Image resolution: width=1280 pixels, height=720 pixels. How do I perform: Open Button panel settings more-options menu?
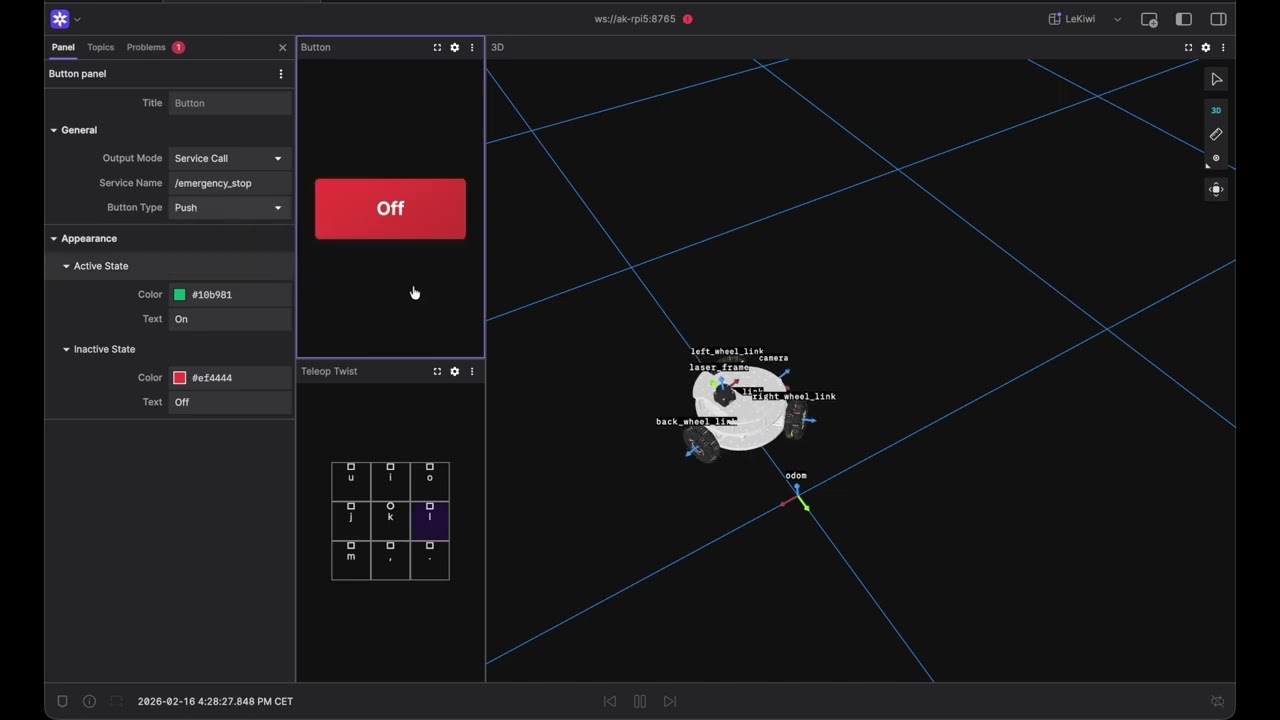coord(281,74)
